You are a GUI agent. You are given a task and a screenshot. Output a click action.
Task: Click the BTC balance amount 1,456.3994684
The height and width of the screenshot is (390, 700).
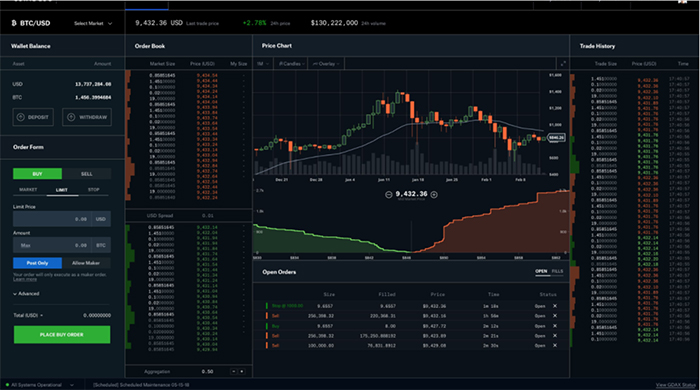(x=93, y=97)
